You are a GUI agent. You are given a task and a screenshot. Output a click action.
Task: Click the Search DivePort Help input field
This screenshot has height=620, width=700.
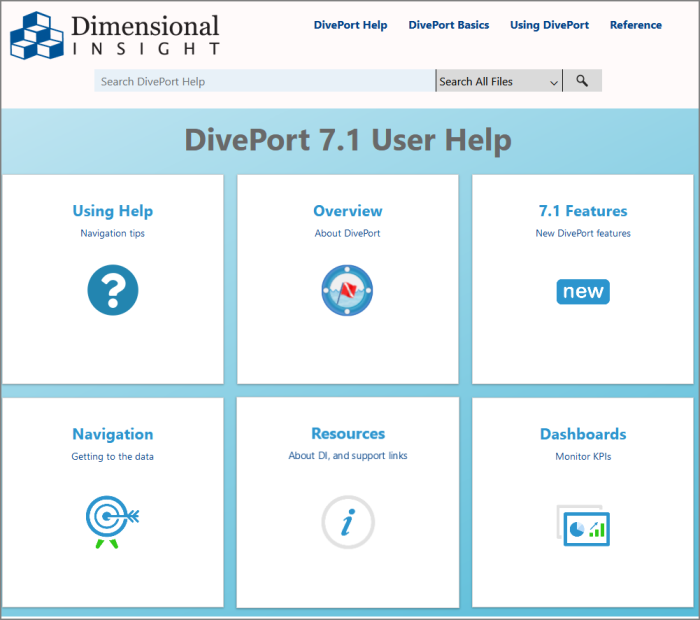265,81
